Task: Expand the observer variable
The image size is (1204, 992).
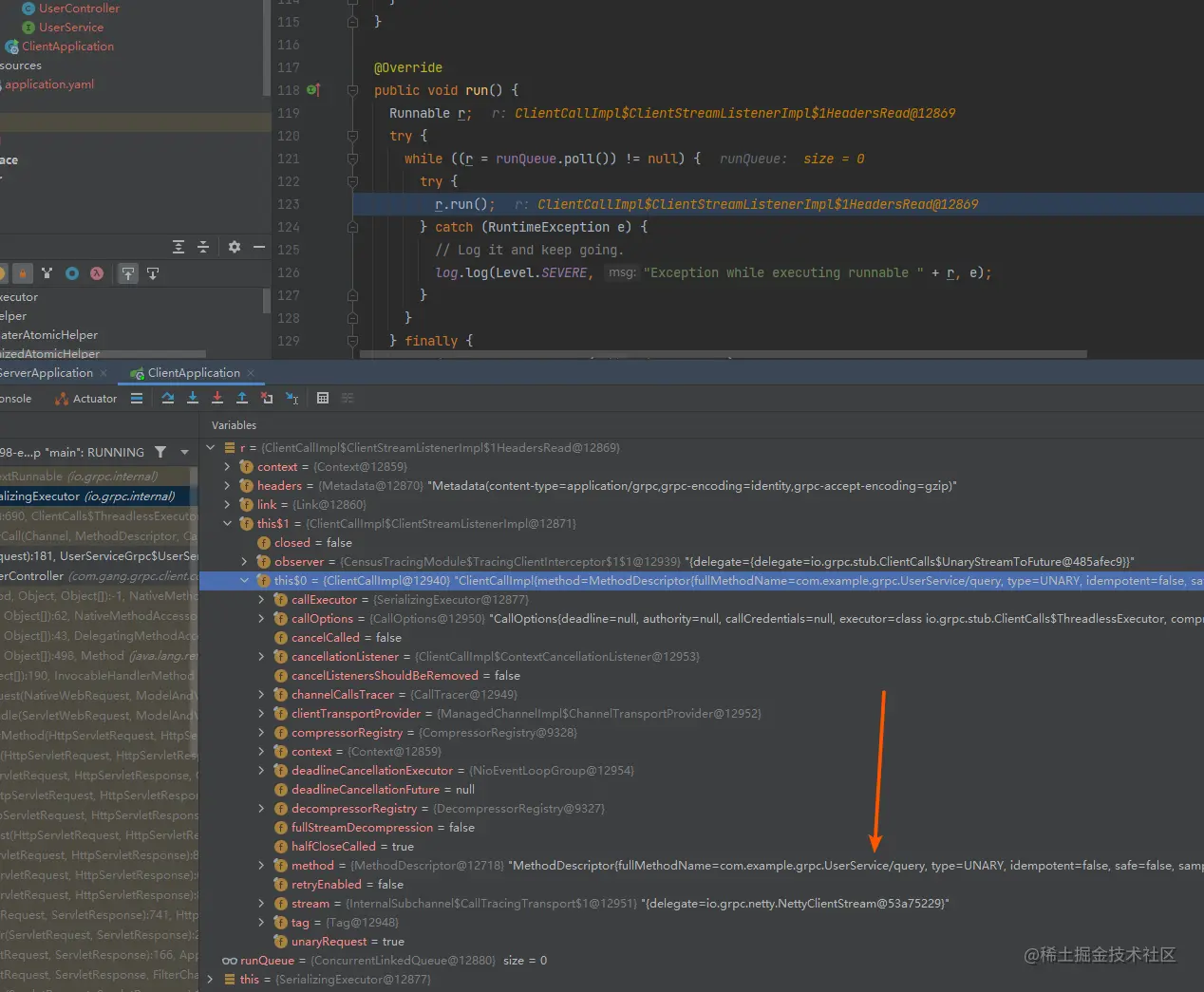Action: click(244, 562)
